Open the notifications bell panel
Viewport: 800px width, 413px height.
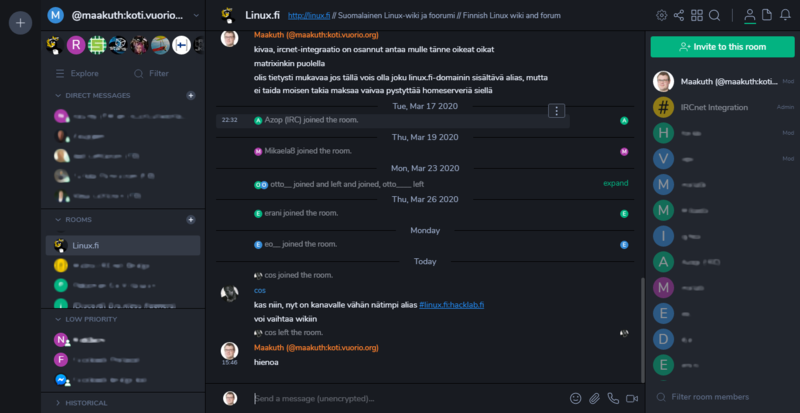pos(785,15)
